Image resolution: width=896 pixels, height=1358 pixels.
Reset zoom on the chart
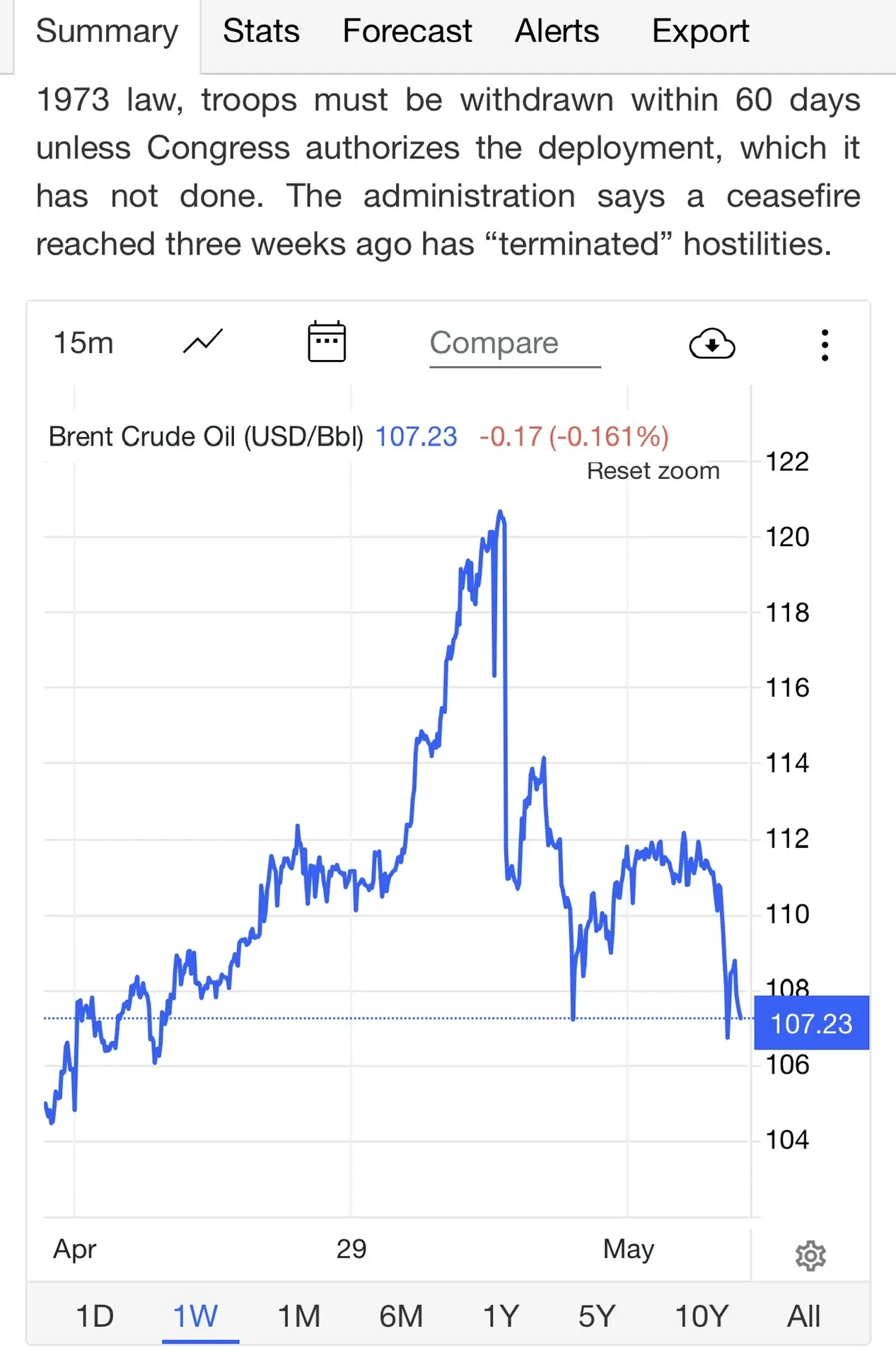click(653, 471)
